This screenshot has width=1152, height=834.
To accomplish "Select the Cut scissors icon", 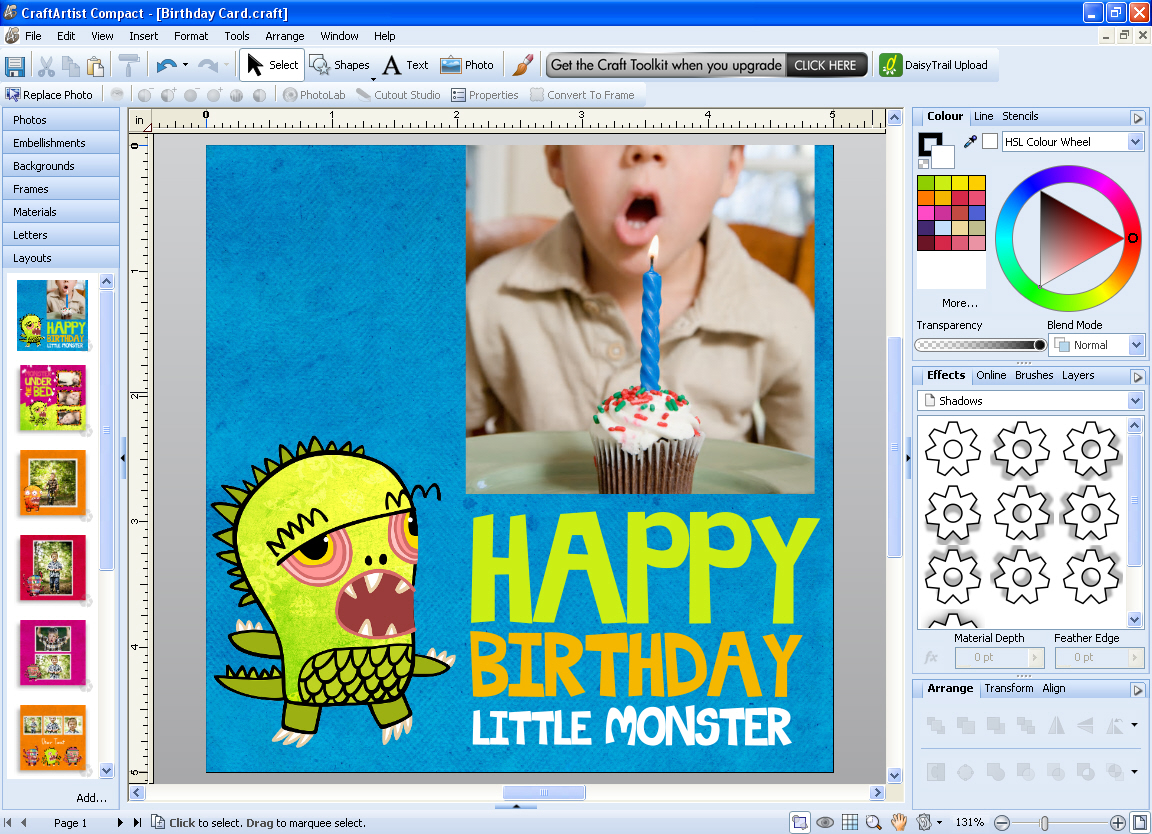I will coord(46,66).
